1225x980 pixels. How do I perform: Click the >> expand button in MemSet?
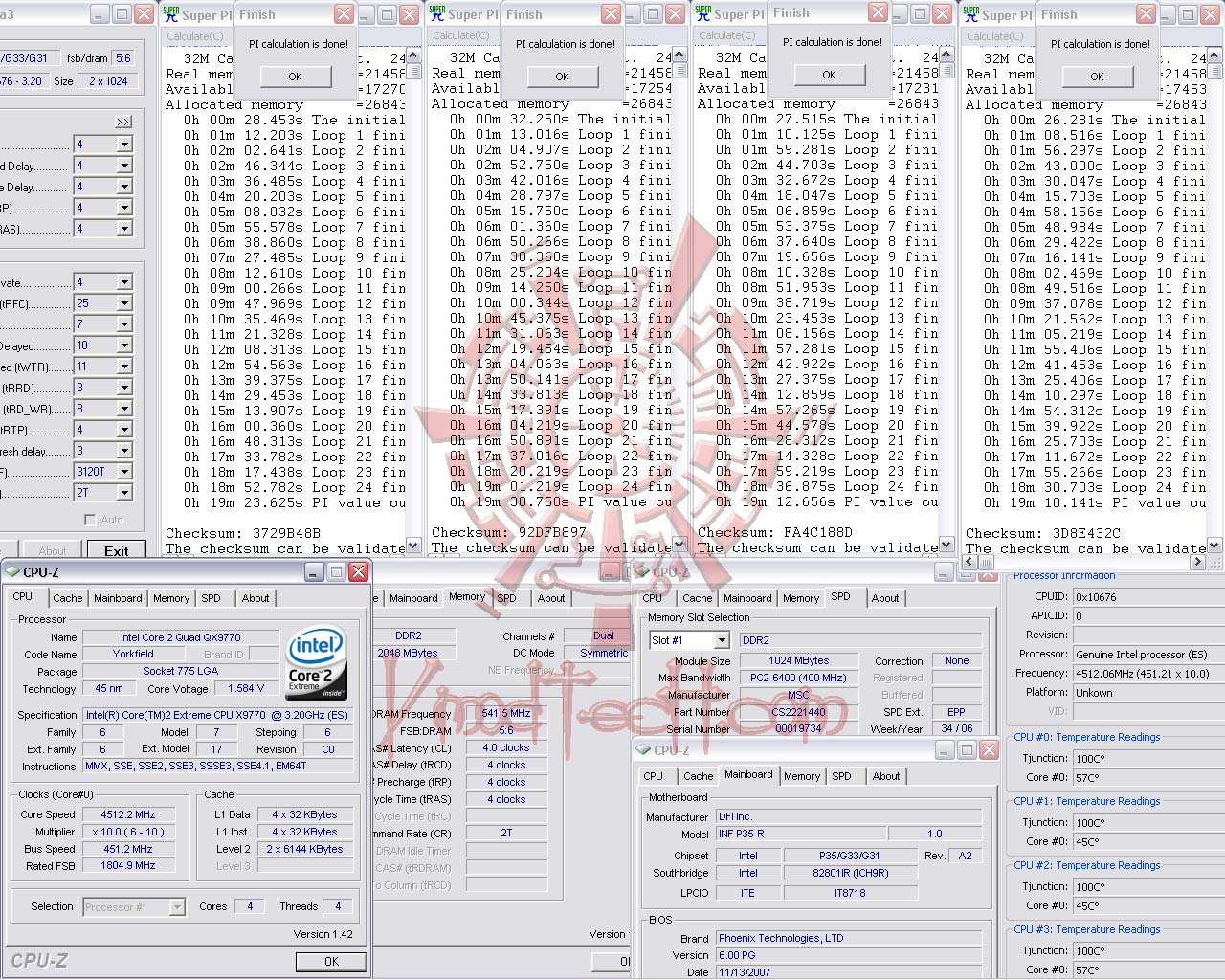point(123,122)
